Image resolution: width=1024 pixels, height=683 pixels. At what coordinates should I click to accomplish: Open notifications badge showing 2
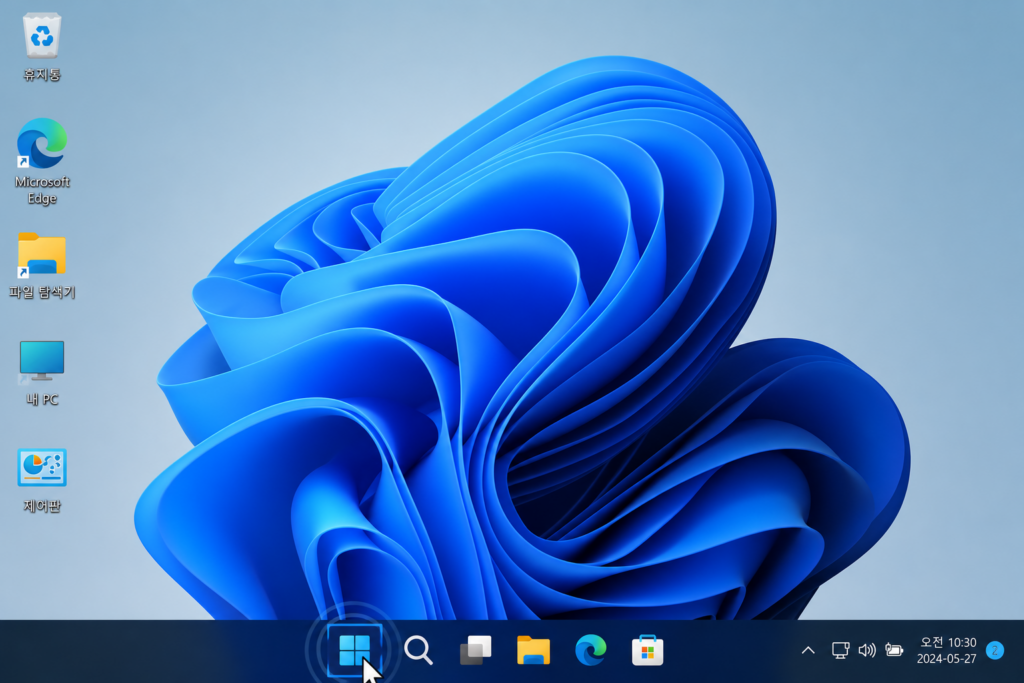[995, 650]
